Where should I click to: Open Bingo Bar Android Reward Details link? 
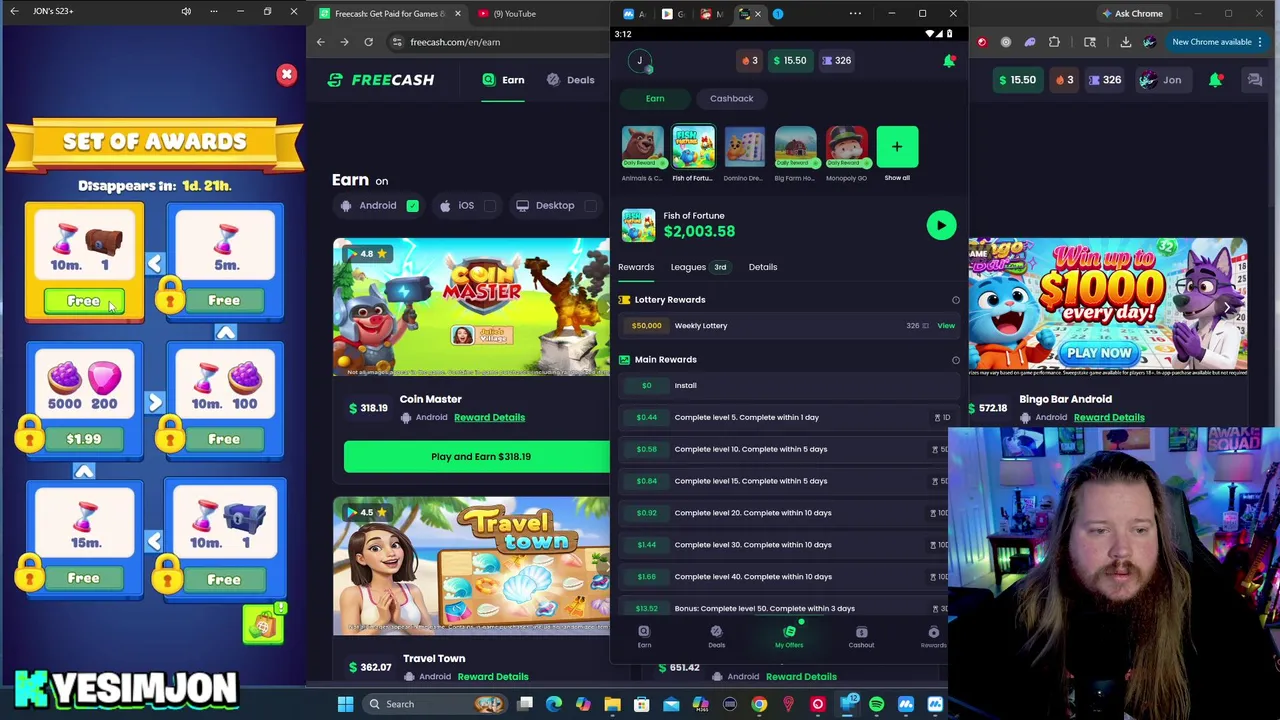(1109, 418)
